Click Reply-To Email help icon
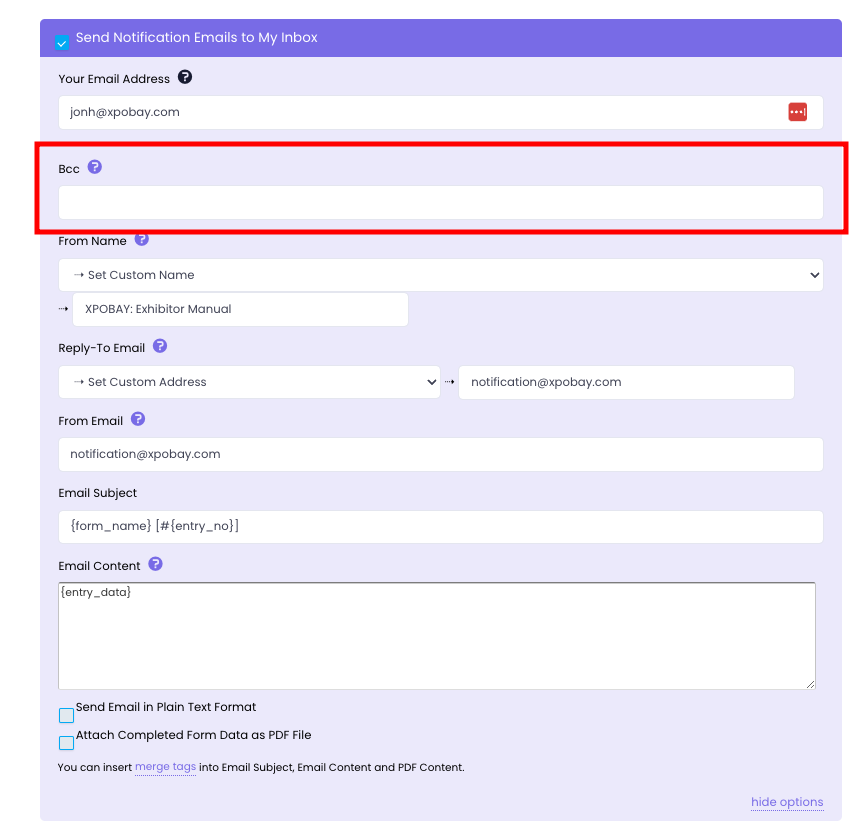This screenshot has height=831, width=865. (160, 347)
